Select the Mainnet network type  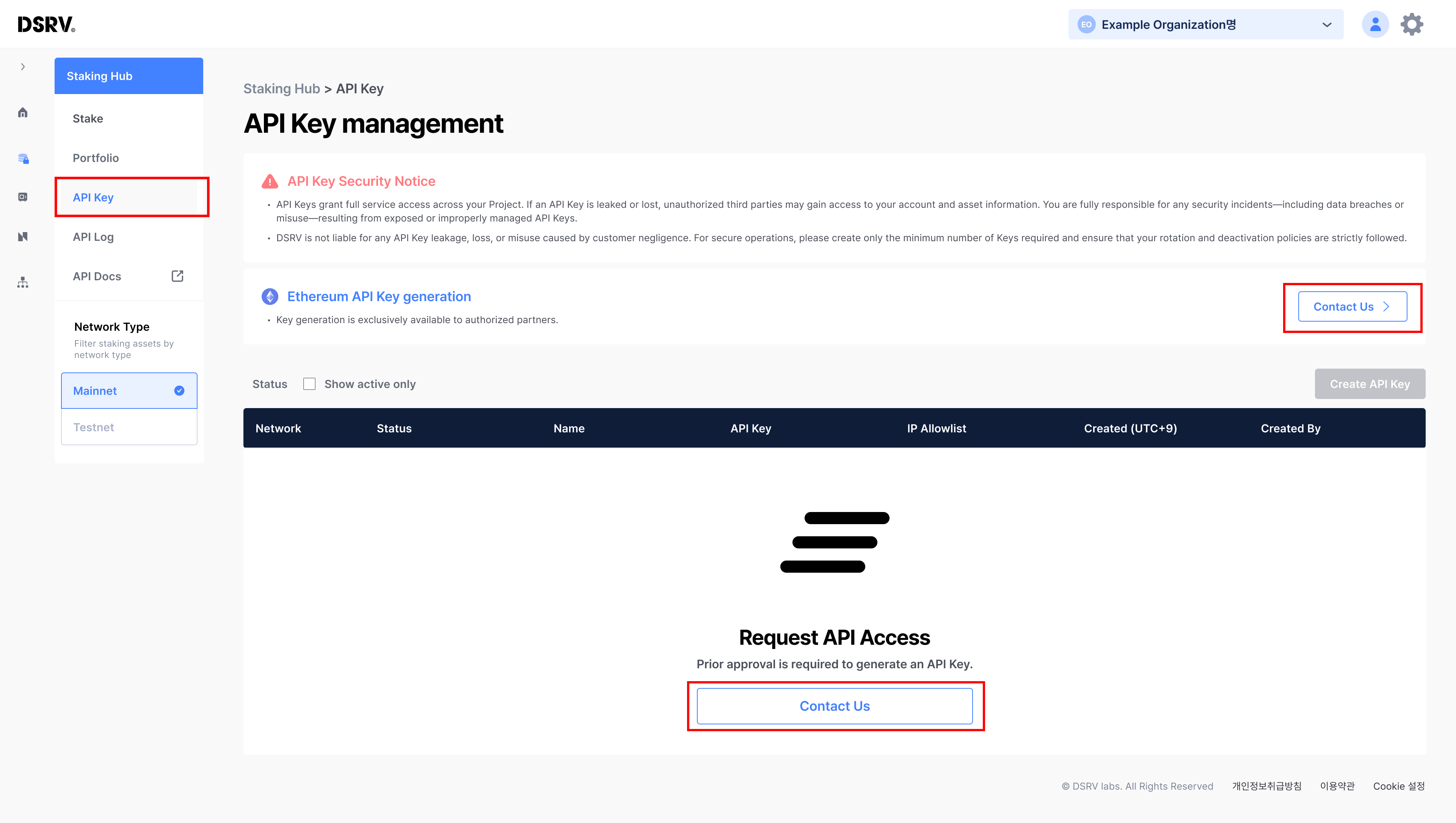tap(129, 391)
